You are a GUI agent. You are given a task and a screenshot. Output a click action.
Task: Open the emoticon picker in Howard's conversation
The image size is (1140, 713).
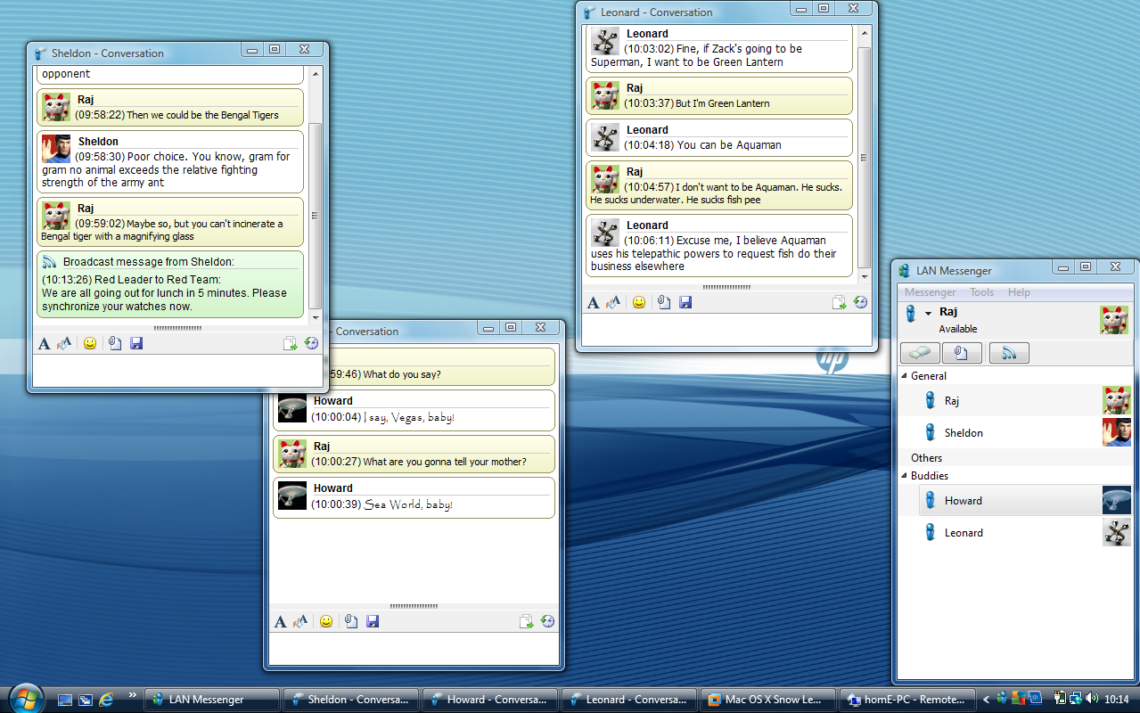[326, 621]
